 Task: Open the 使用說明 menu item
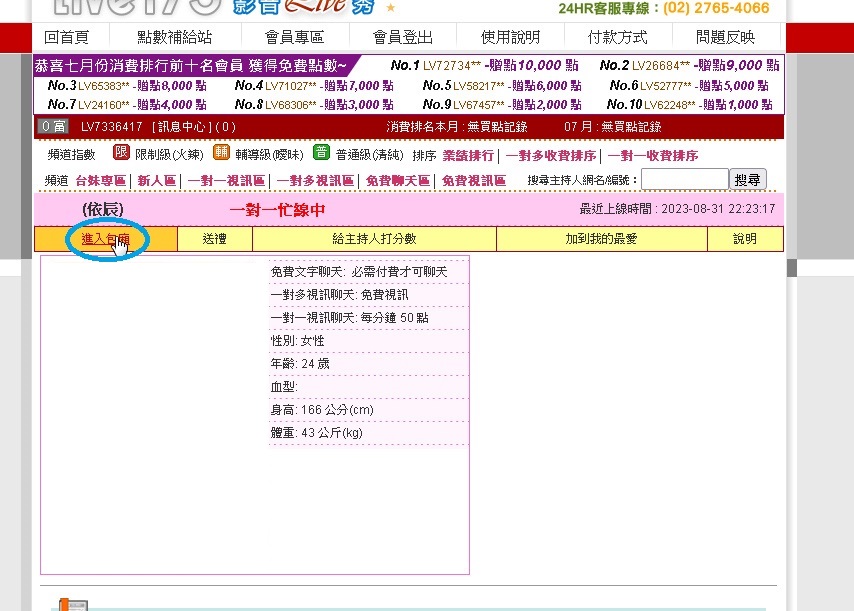510,37
